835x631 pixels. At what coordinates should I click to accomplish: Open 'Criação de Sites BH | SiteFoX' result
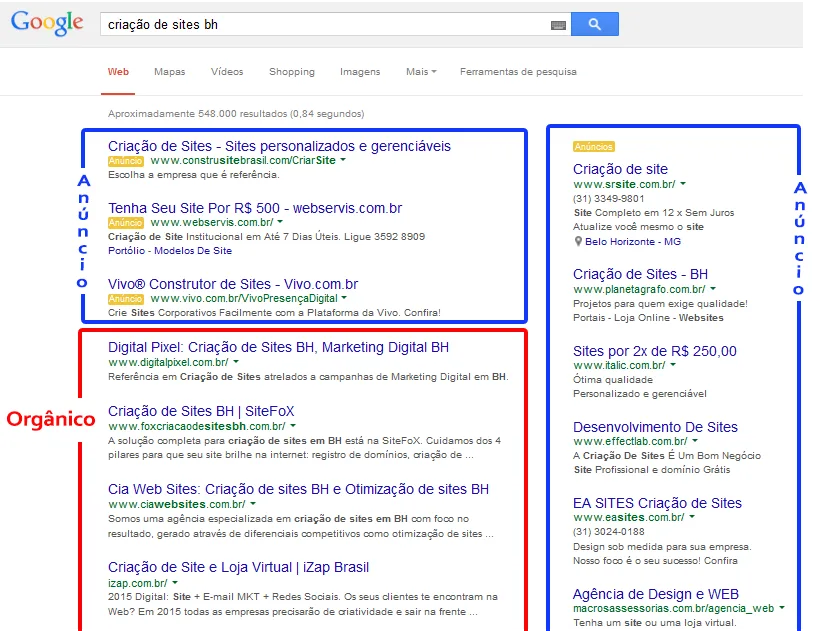pos(201,411)
